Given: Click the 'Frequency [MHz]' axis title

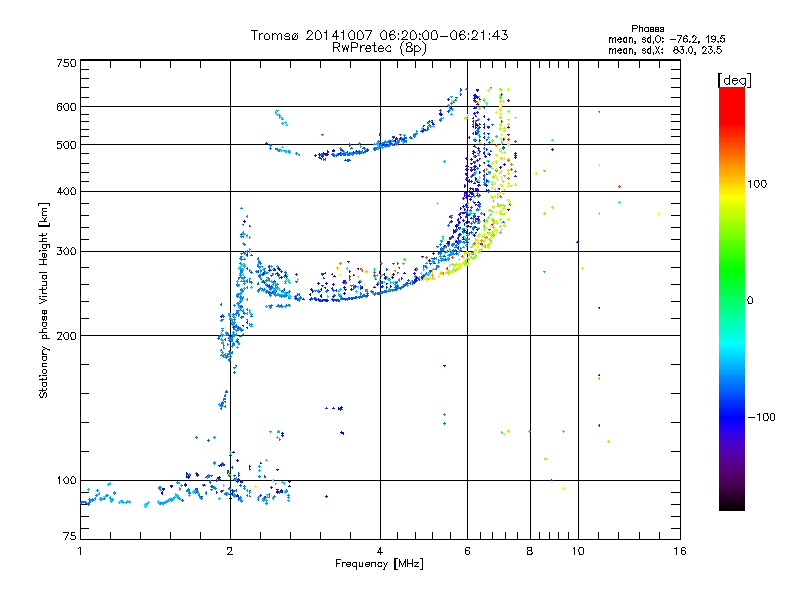Looking at the screenshot, I should pyautogui.click(x=379, y=564).
